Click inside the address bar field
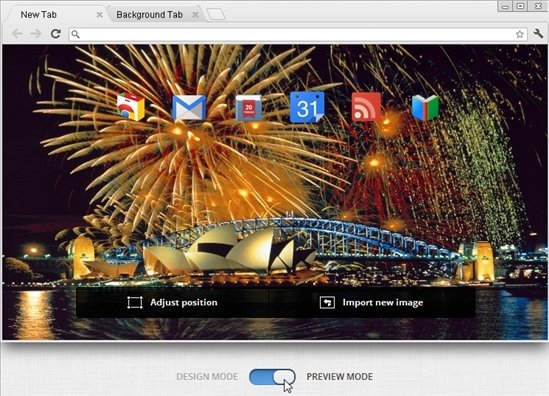 pos(298,34)
